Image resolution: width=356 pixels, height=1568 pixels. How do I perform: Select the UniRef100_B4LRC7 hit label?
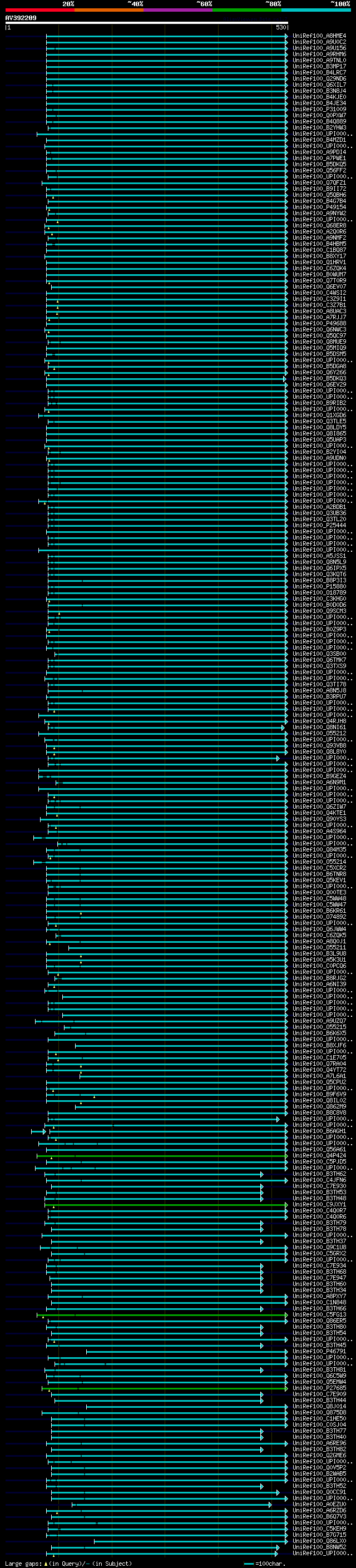click(x=319, y=72)
